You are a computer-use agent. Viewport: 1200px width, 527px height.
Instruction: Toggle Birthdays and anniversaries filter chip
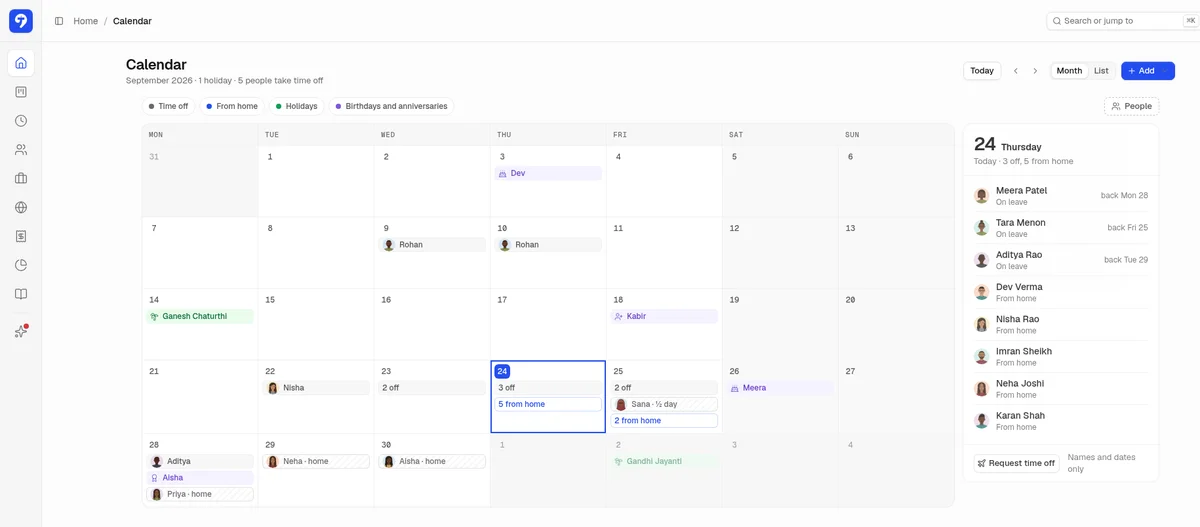(391, 106)
